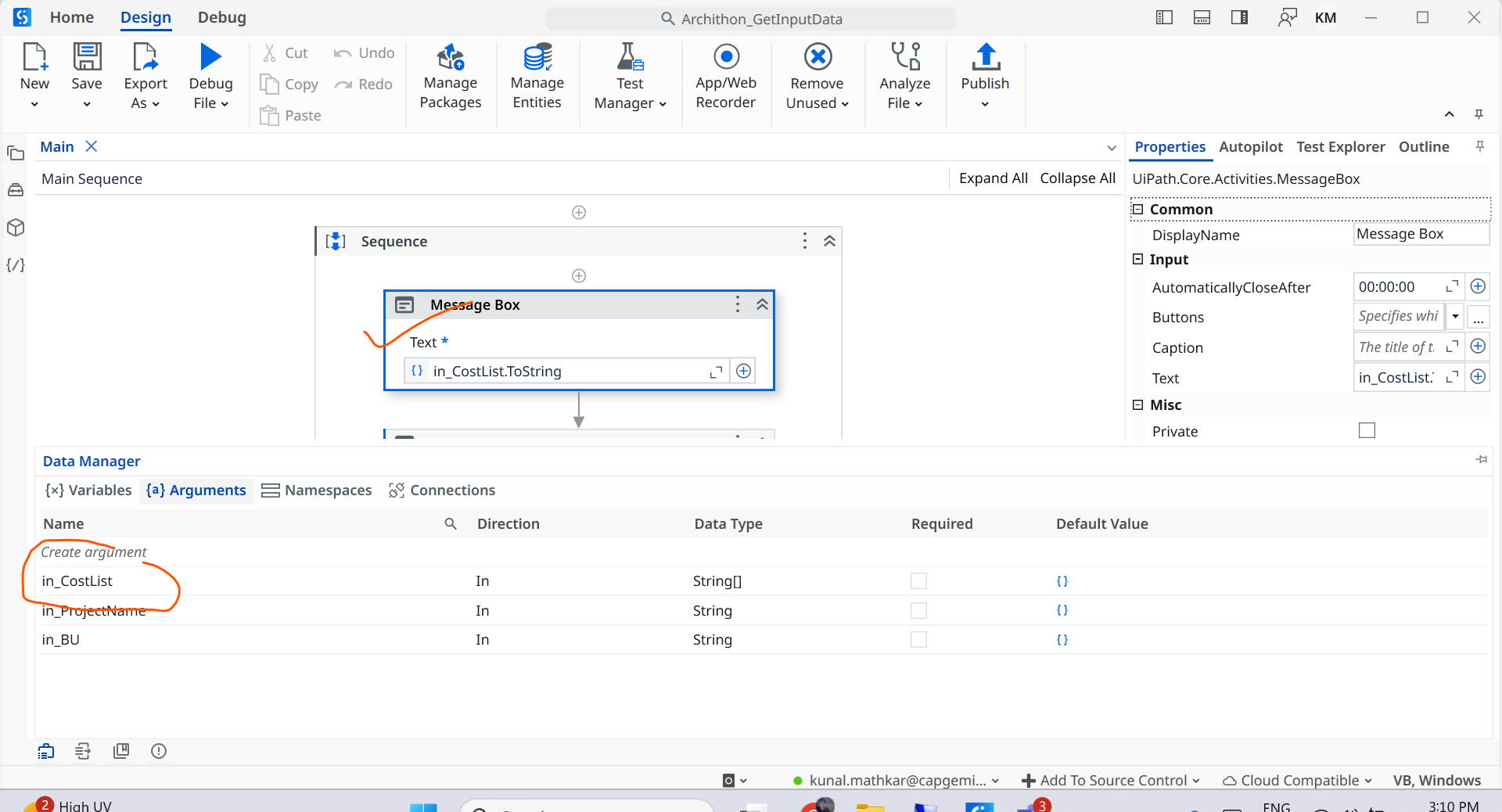Viewport: 1502px width, 812px height.
Task: Toggle the Private checkbox in Properties
Action: (x=1367, y=431)
